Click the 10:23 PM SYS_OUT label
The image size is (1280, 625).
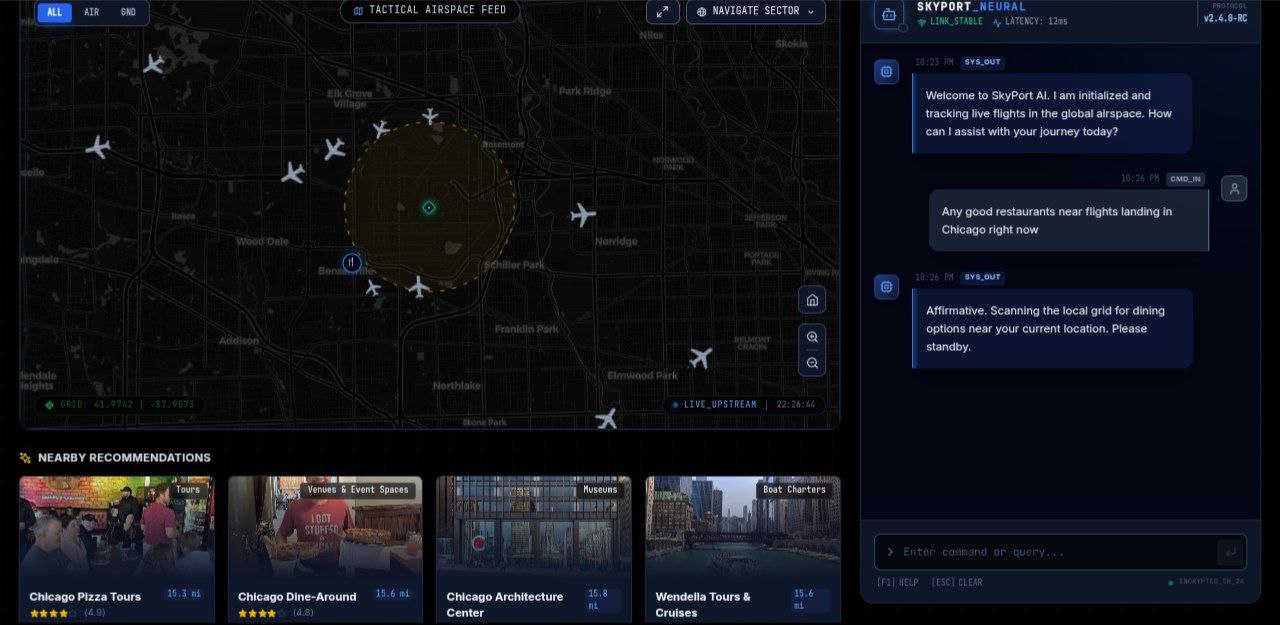pos(959,62)
